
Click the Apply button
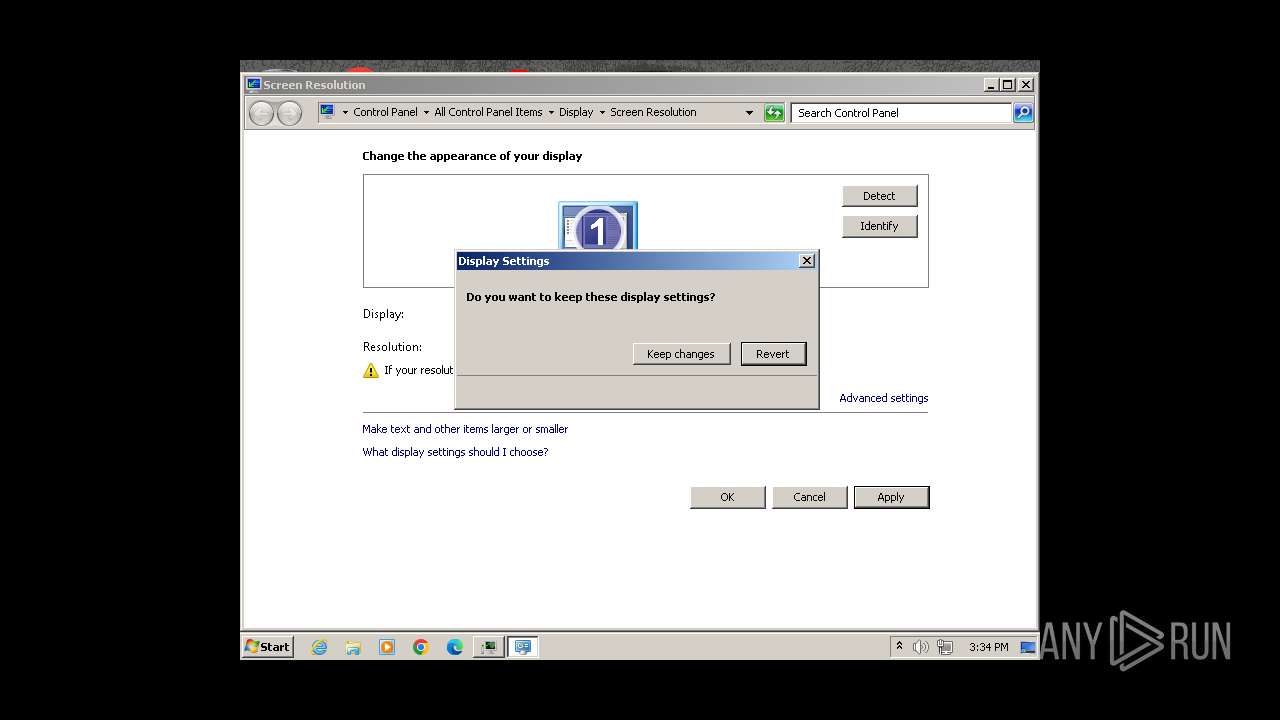pos(891,497)
